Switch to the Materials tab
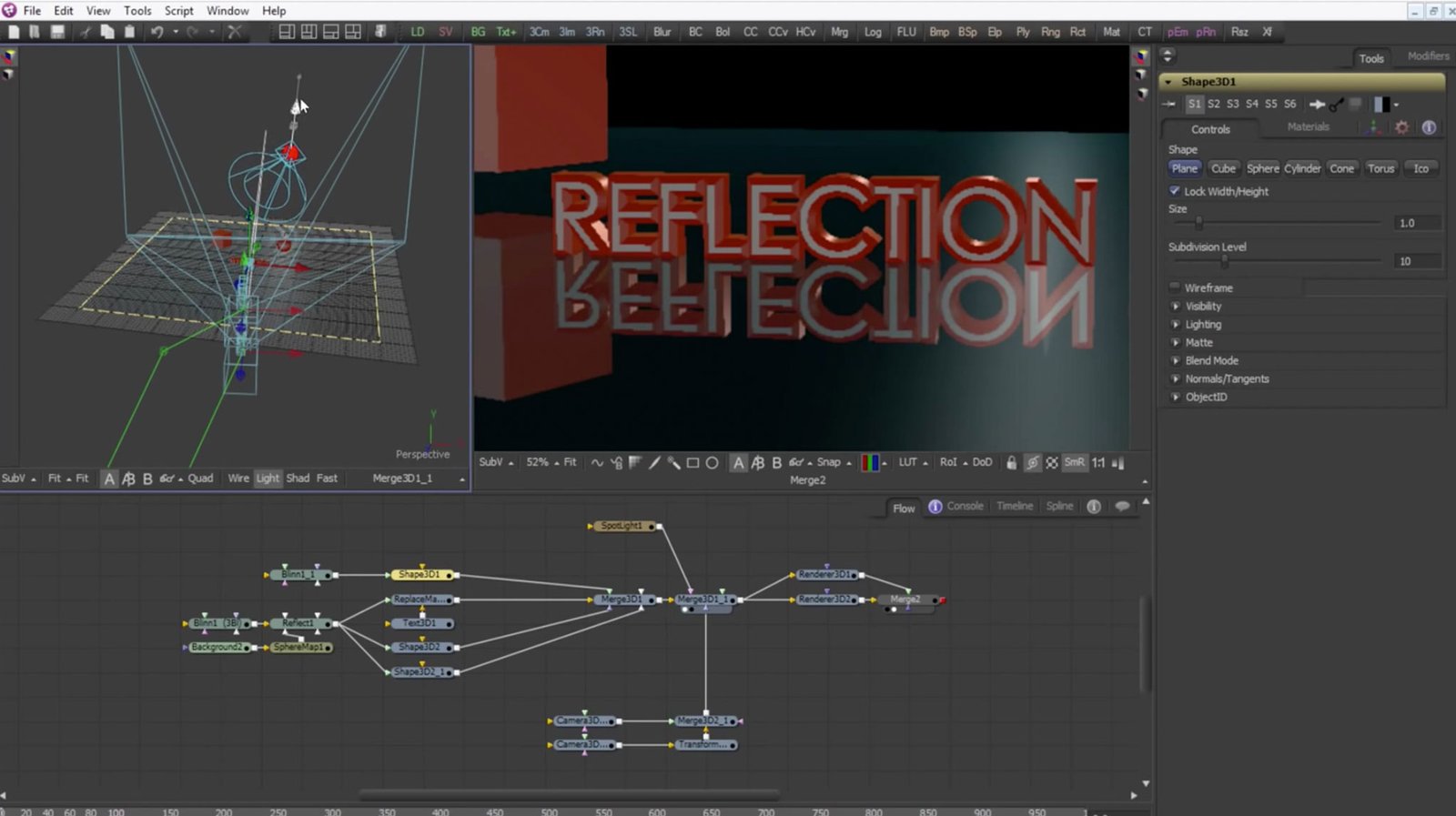Image resolution: width=1456 pixels, height=816 pixels. [x=1308, y=127]
